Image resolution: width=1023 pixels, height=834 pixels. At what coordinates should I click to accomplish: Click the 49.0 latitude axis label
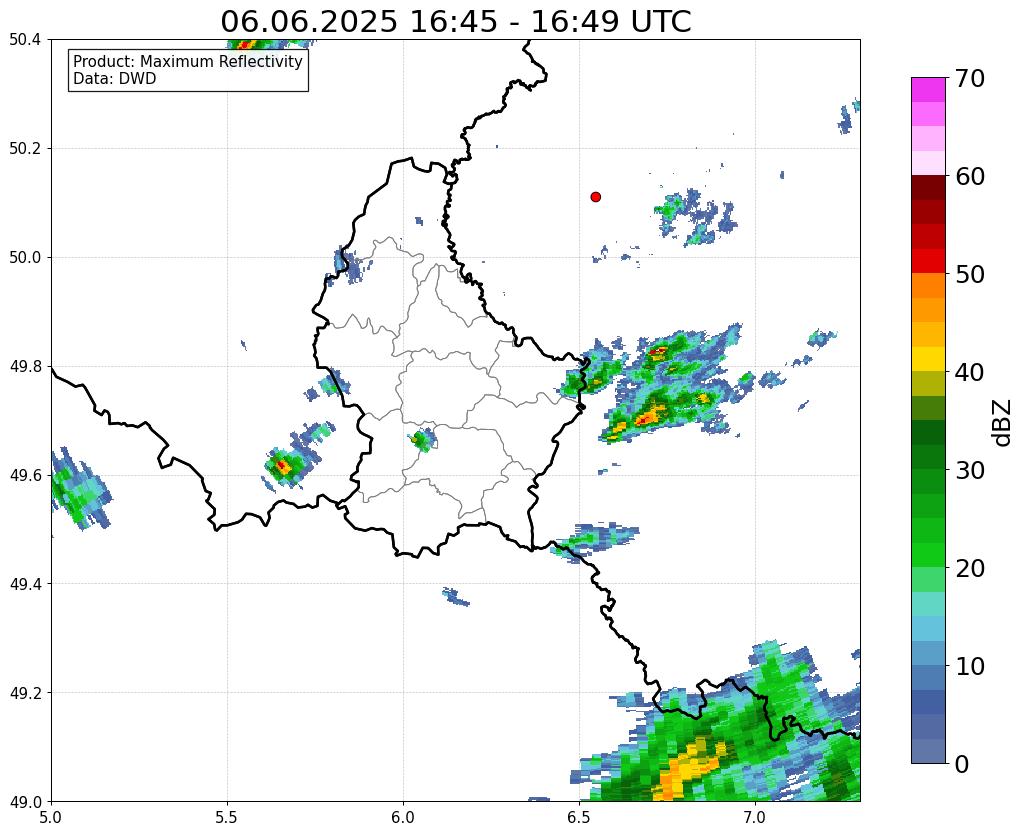point(25,802)
